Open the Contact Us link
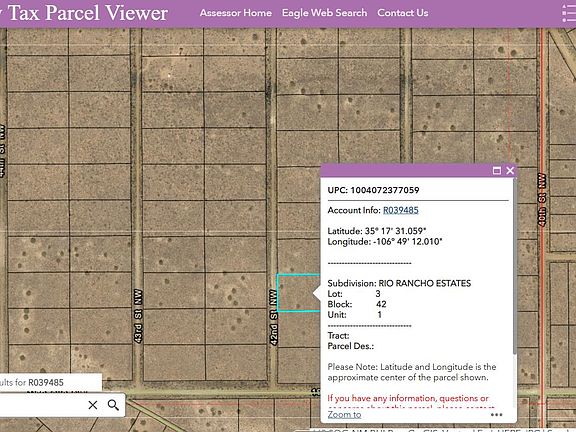 click(403, 13)
